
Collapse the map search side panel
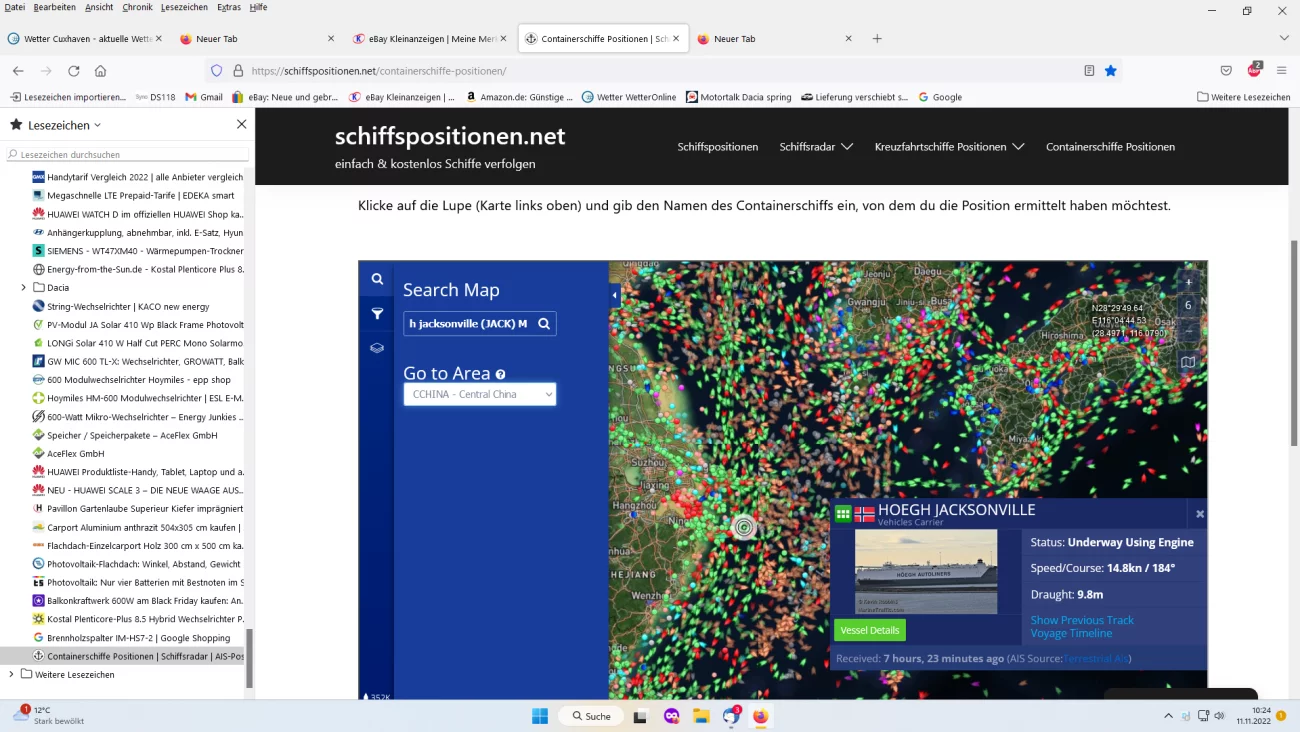615,296
